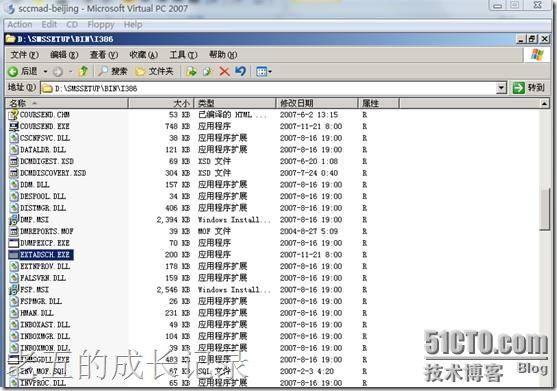Select the highlighted EXTADSCH.EXE file icon

click(x=13, y=255)
